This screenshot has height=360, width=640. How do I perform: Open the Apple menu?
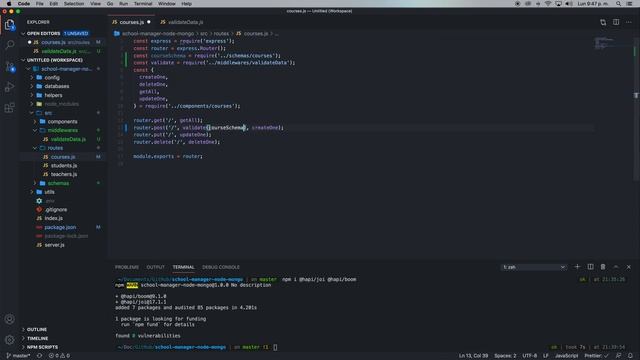click(9, 4)
